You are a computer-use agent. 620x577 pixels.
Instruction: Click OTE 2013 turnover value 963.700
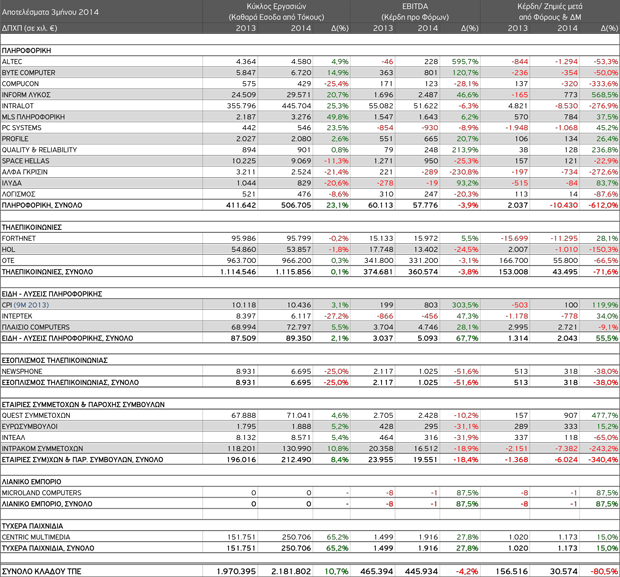click(241, 261)
